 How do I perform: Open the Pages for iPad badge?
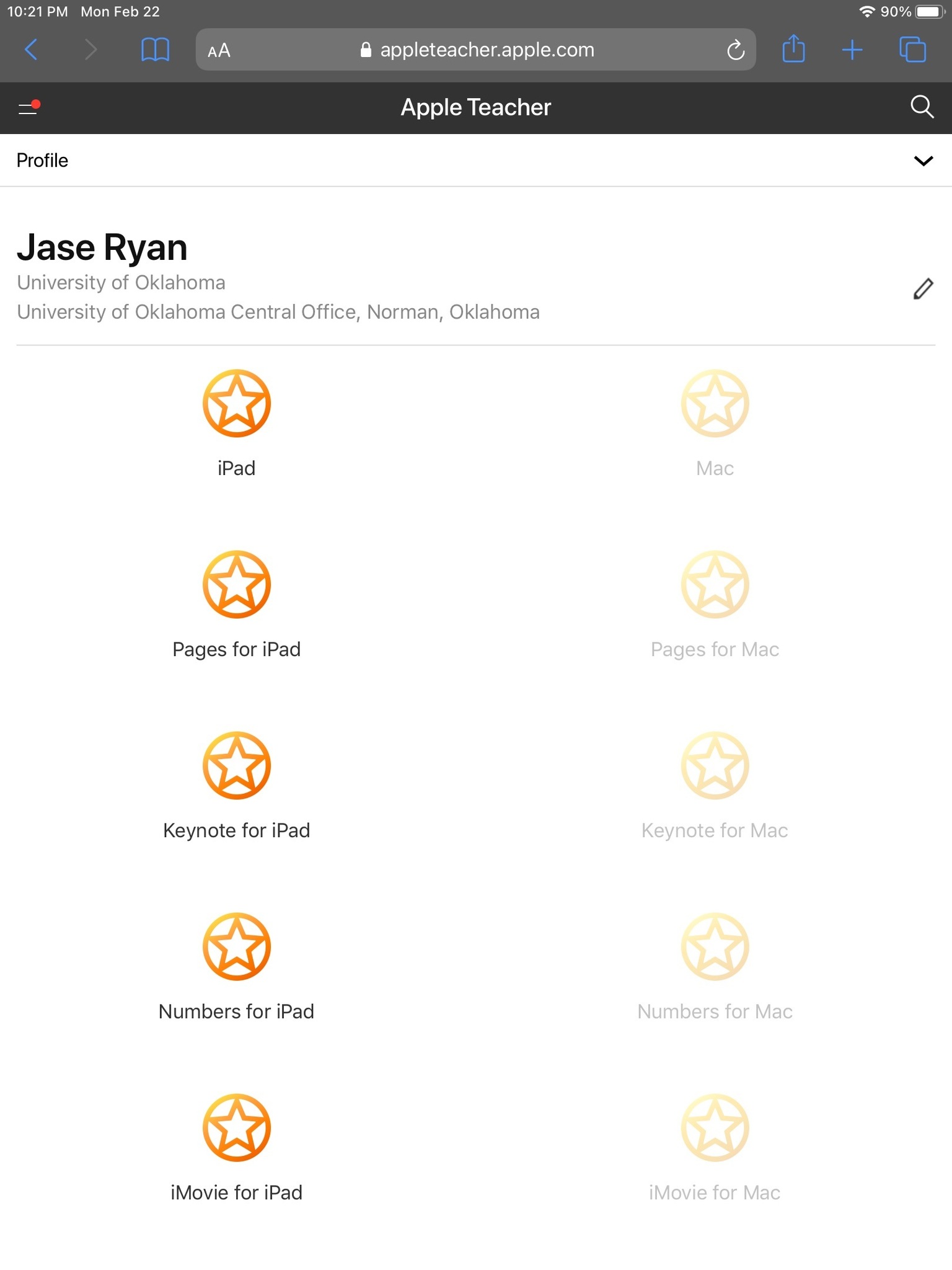pyautogui.click(x=236, y=584)
